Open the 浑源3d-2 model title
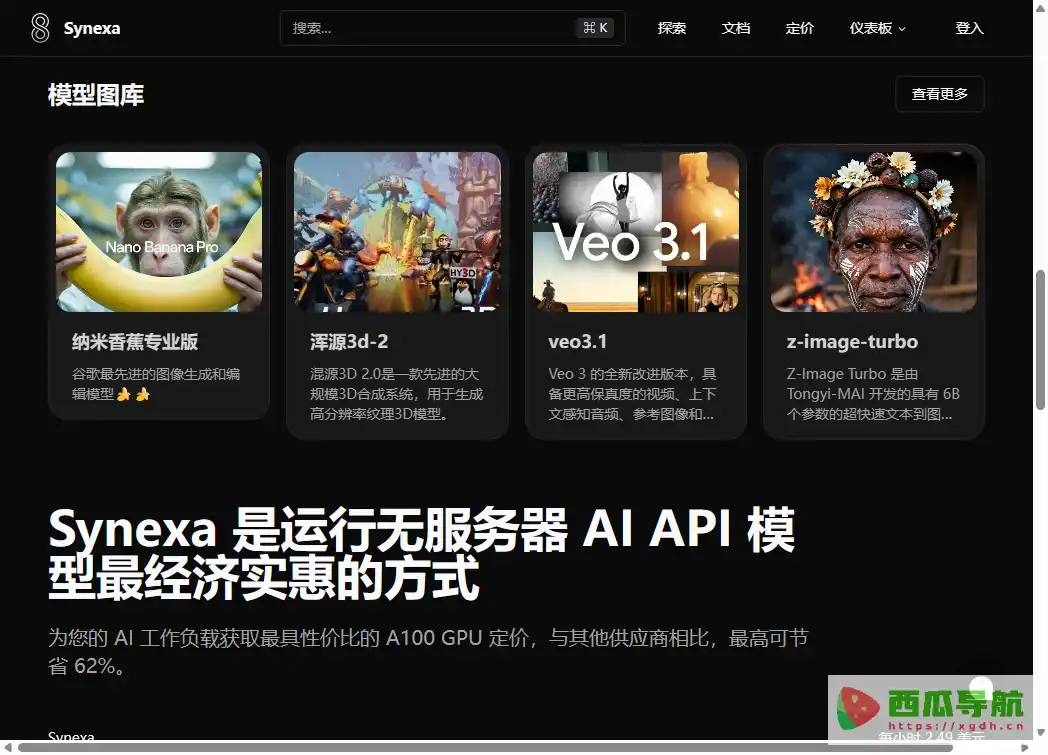 (x=349, y=341)
